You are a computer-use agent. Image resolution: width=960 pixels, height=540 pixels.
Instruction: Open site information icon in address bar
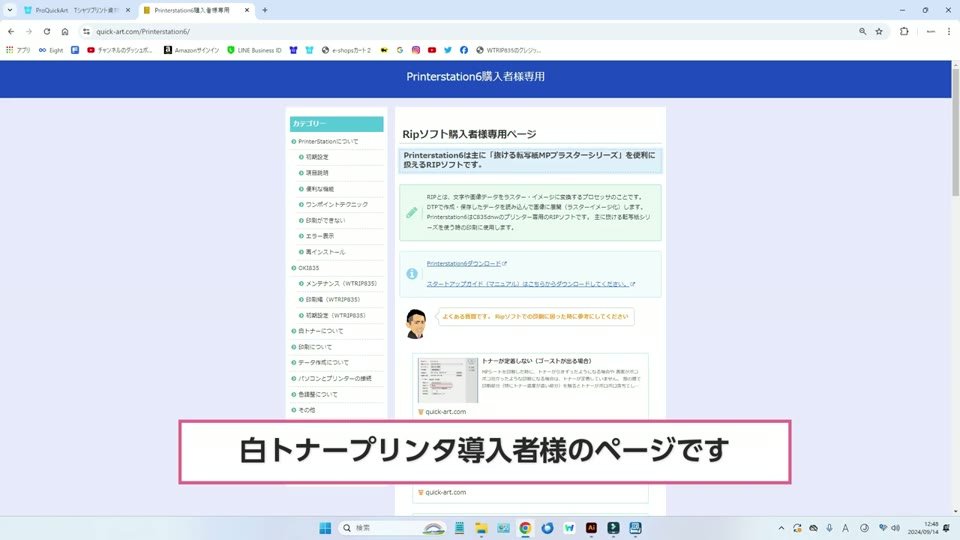pos(86,31)
